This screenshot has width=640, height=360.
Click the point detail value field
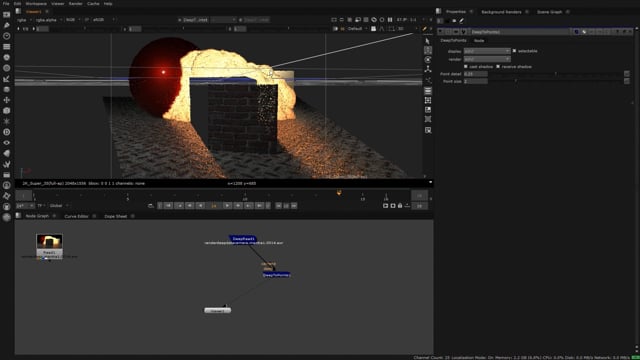[476, 73]
